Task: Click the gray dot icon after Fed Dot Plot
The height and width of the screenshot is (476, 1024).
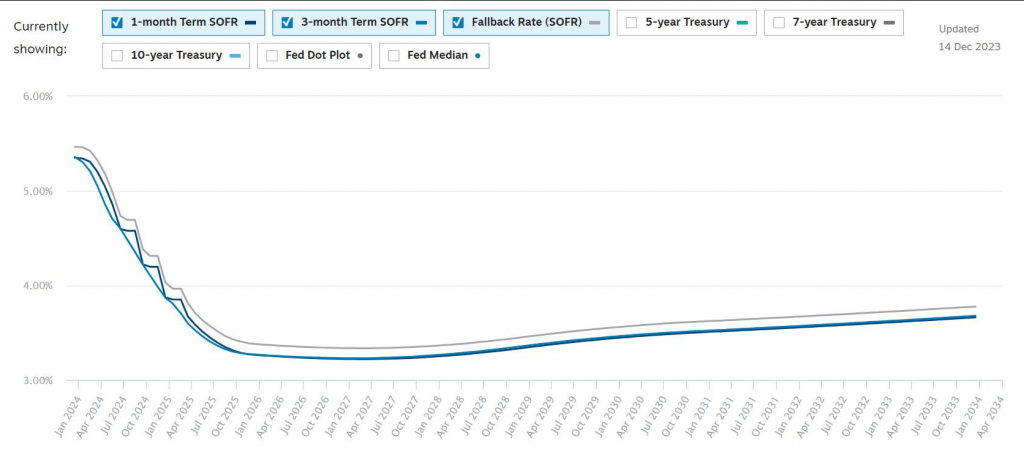Action: pos(357,57)
